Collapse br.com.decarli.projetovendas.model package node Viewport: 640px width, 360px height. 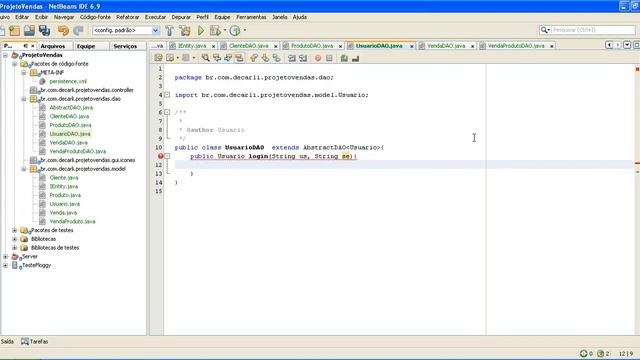[x=24, y=169]
